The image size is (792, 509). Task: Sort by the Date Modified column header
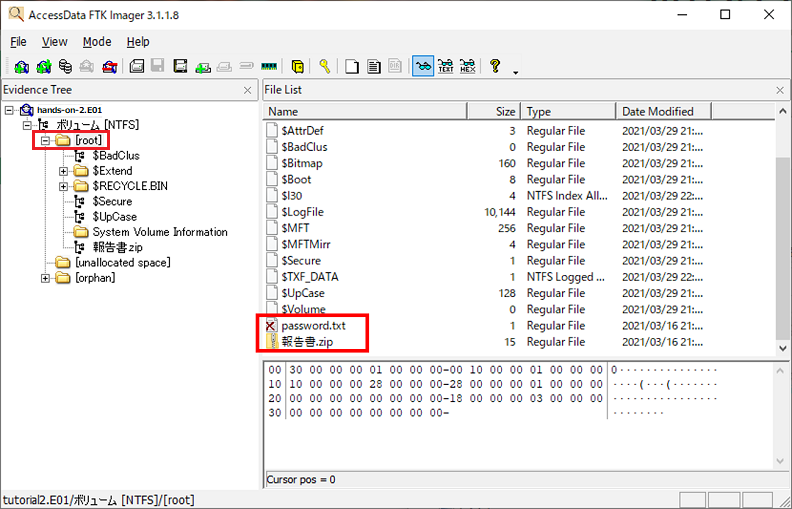pos(664,112)
